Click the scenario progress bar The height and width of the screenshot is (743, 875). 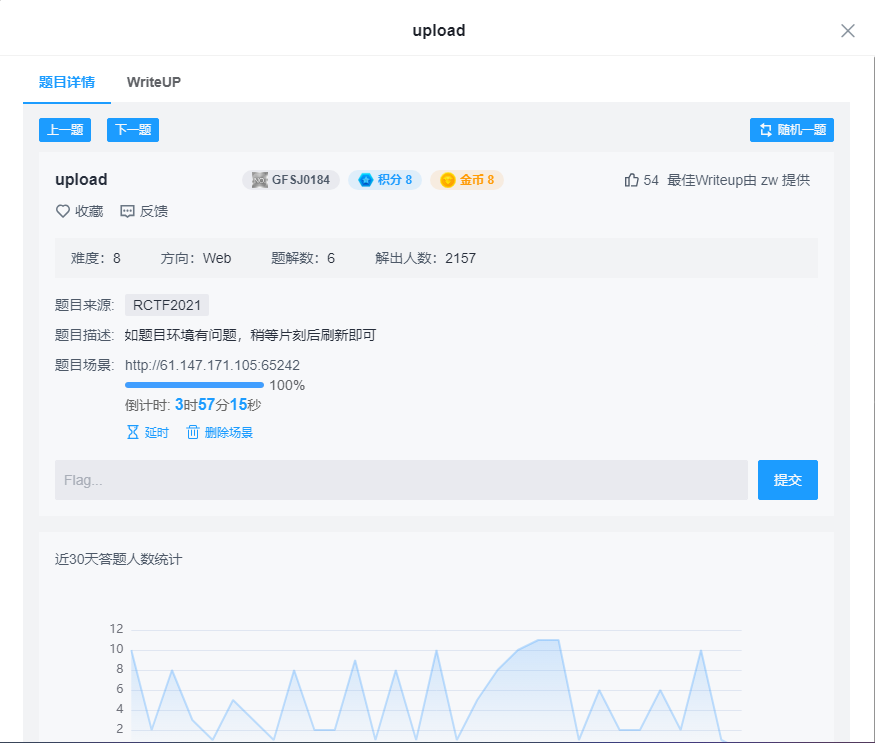194,385
